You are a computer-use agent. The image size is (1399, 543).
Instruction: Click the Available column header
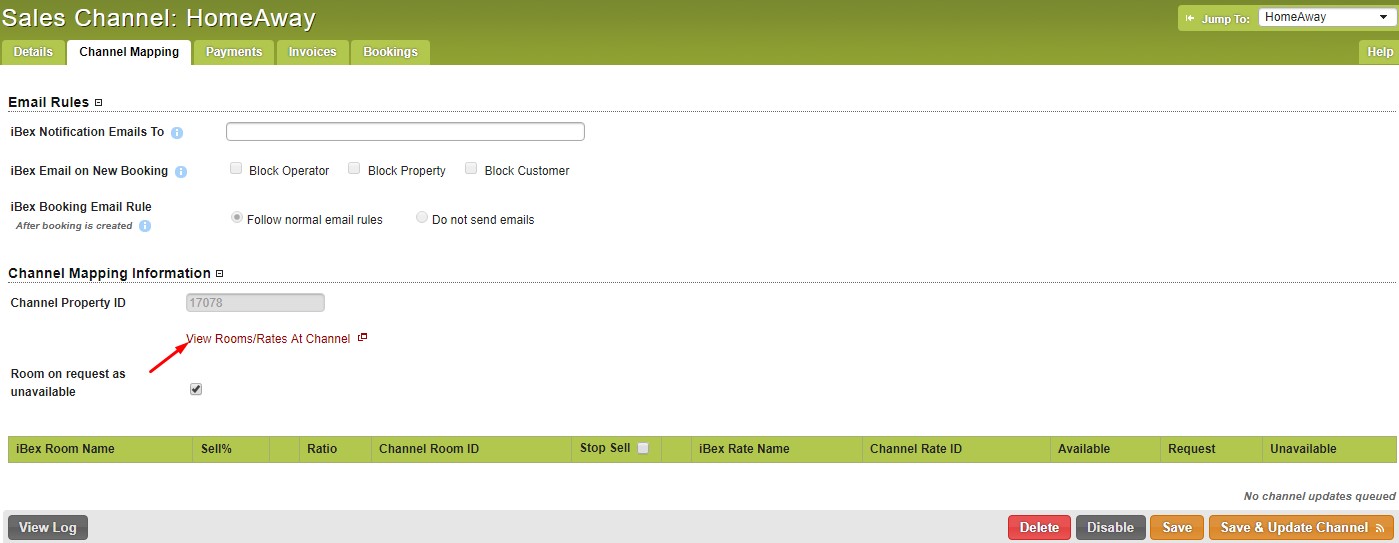[1105, 449]
